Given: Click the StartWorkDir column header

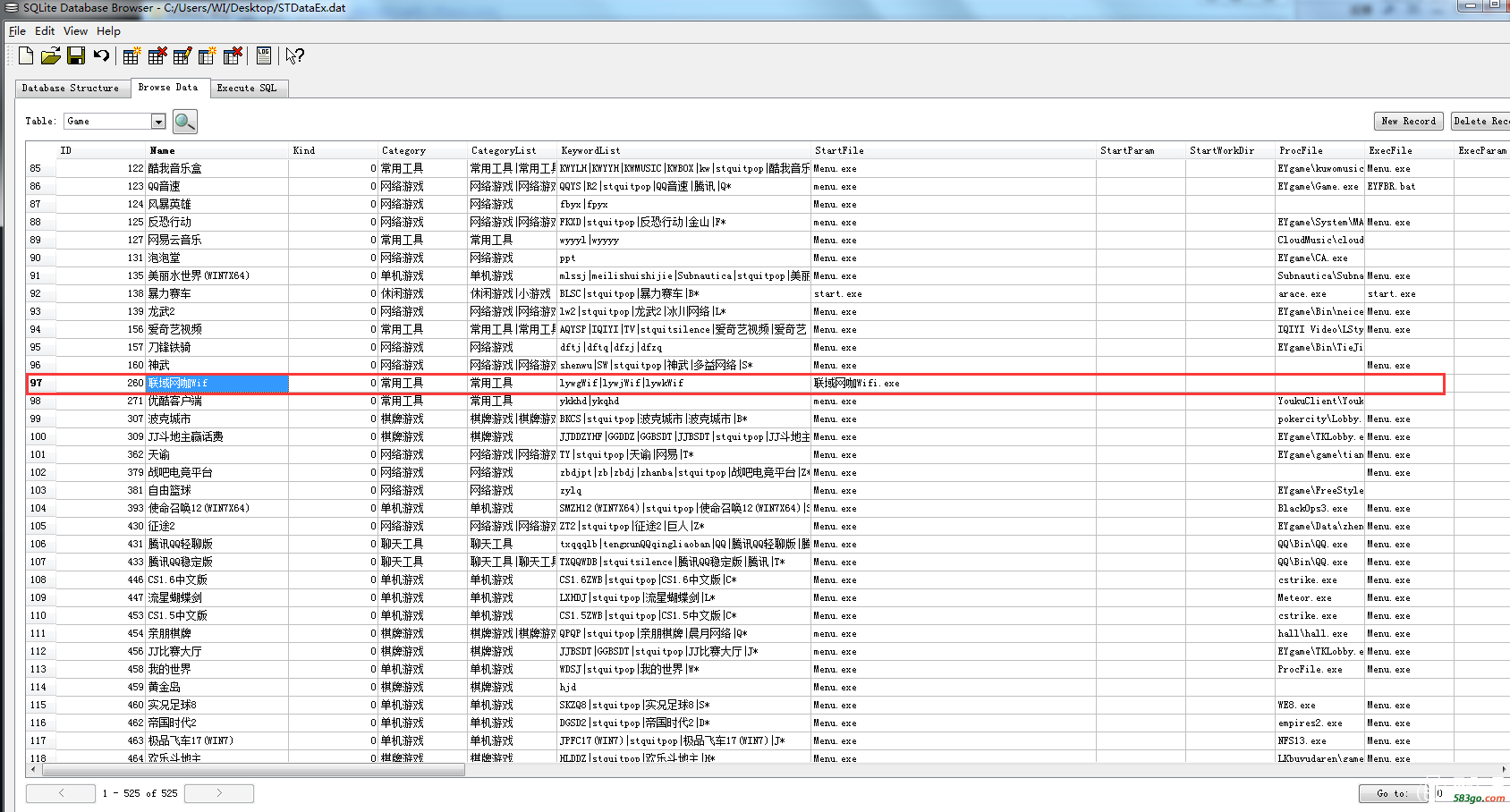Looking at the screenshot, I should click(1231, 150).
